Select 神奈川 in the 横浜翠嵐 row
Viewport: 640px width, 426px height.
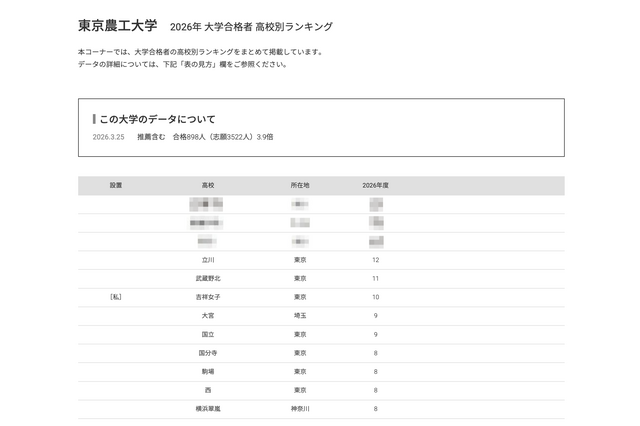300,408
